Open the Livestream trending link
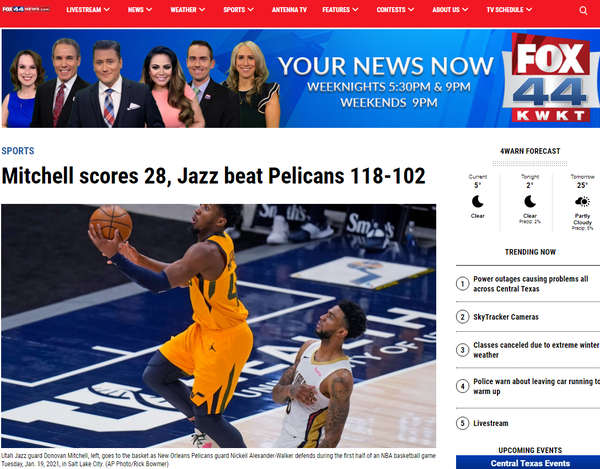The width and height of the screenshot is (600, 469). click(x=491, y=423)
